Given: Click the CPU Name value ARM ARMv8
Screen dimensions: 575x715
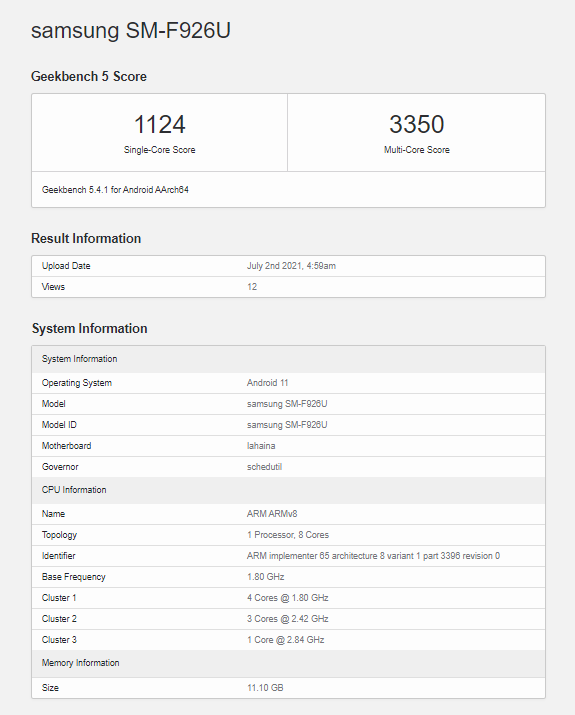Looking at the screenshot, I should click(x=272, y=514).
